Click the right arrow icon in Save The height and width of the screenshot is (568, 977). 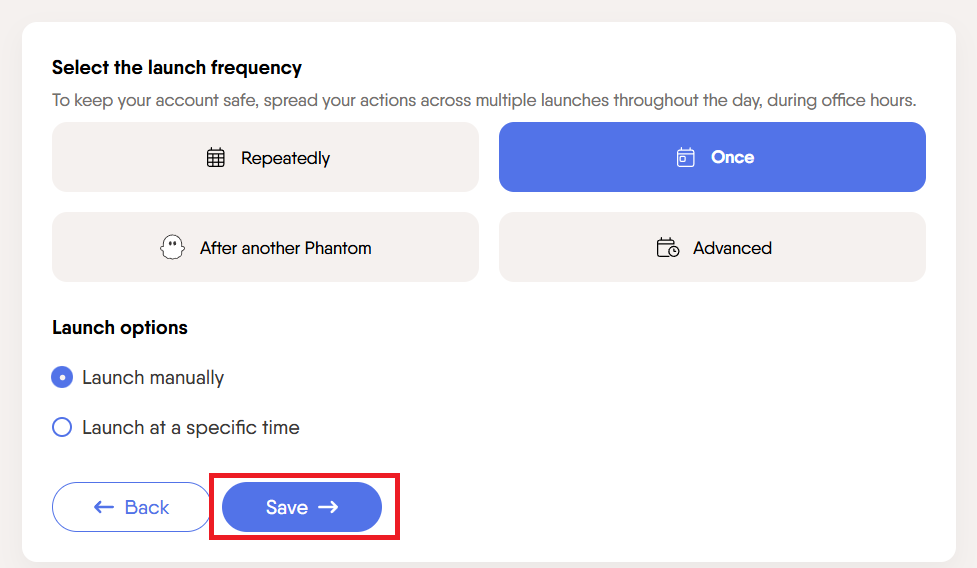point(328,508)
